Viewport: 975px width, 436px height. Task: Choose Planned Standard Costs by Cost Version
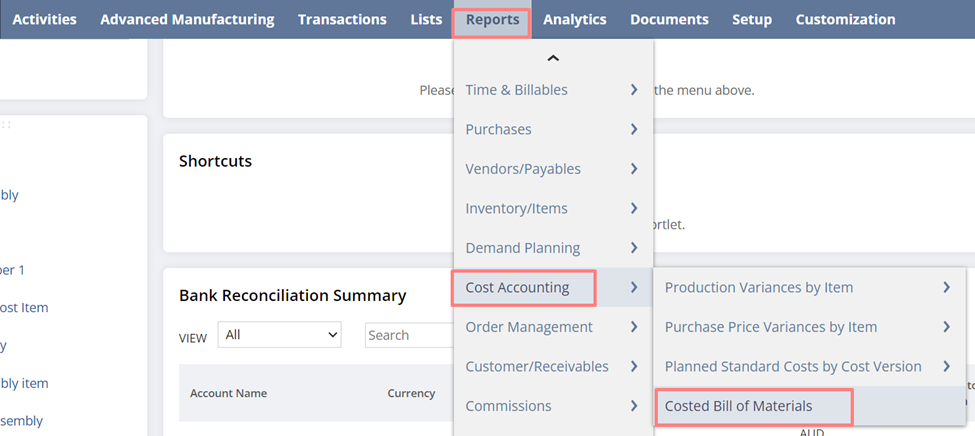click(x=793, y=366)
